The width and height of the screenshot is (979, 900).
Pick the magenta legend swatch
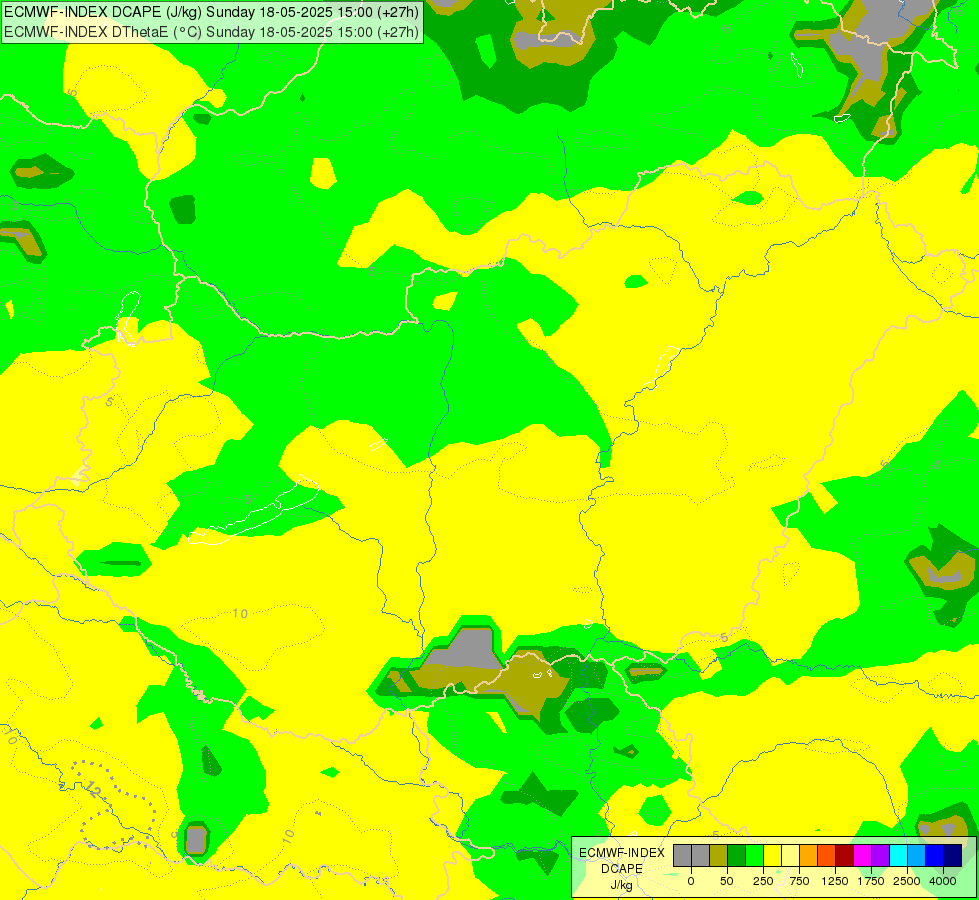point(863,856)
